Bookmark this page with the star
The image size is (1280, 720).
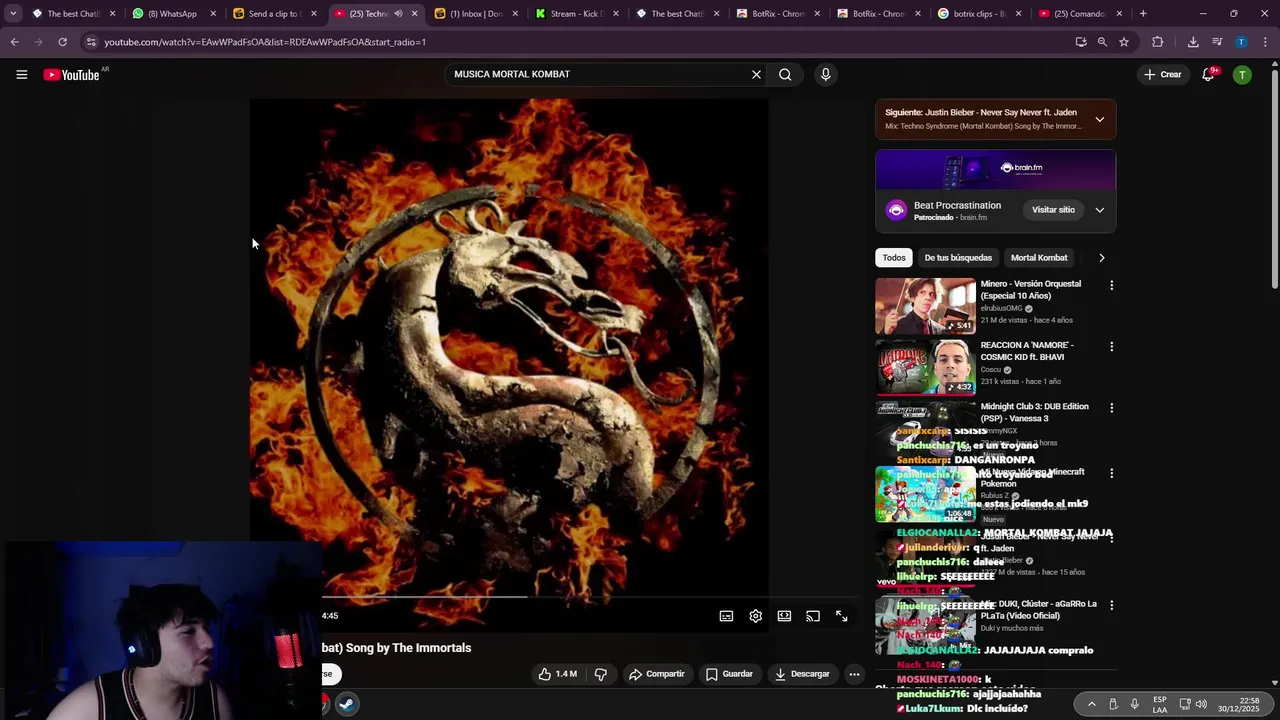1124,42
